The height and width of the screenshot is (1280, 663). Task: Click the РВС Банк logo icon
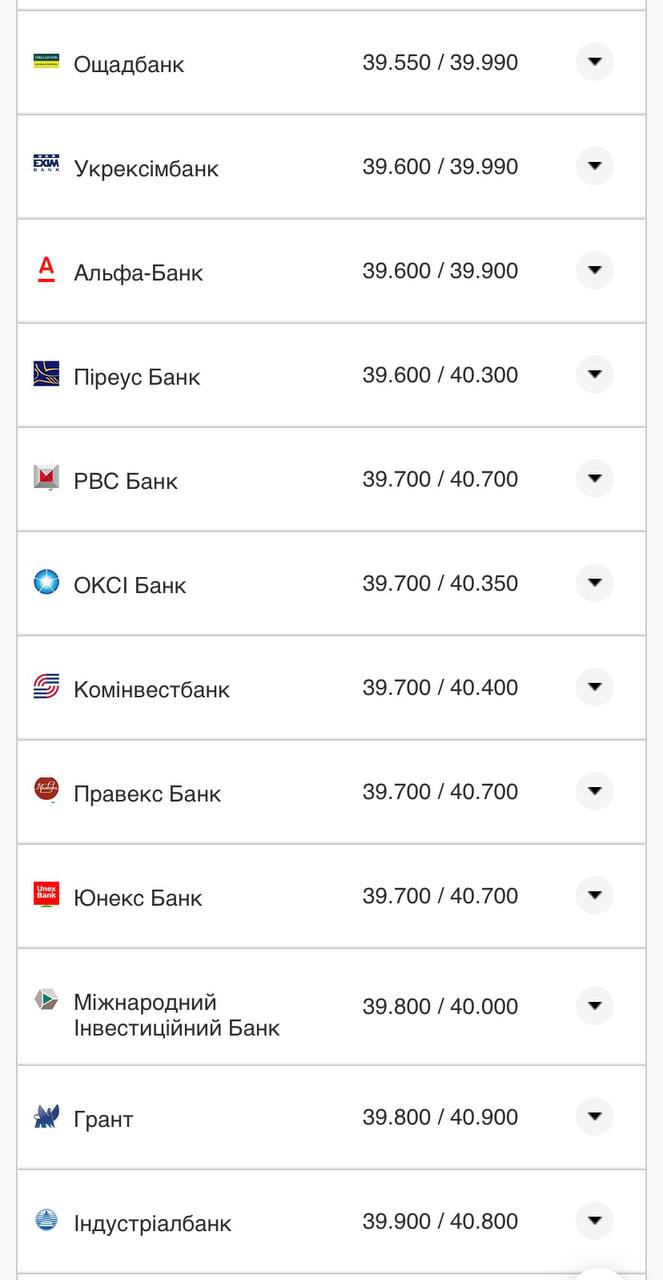click(x=46, y=478)
